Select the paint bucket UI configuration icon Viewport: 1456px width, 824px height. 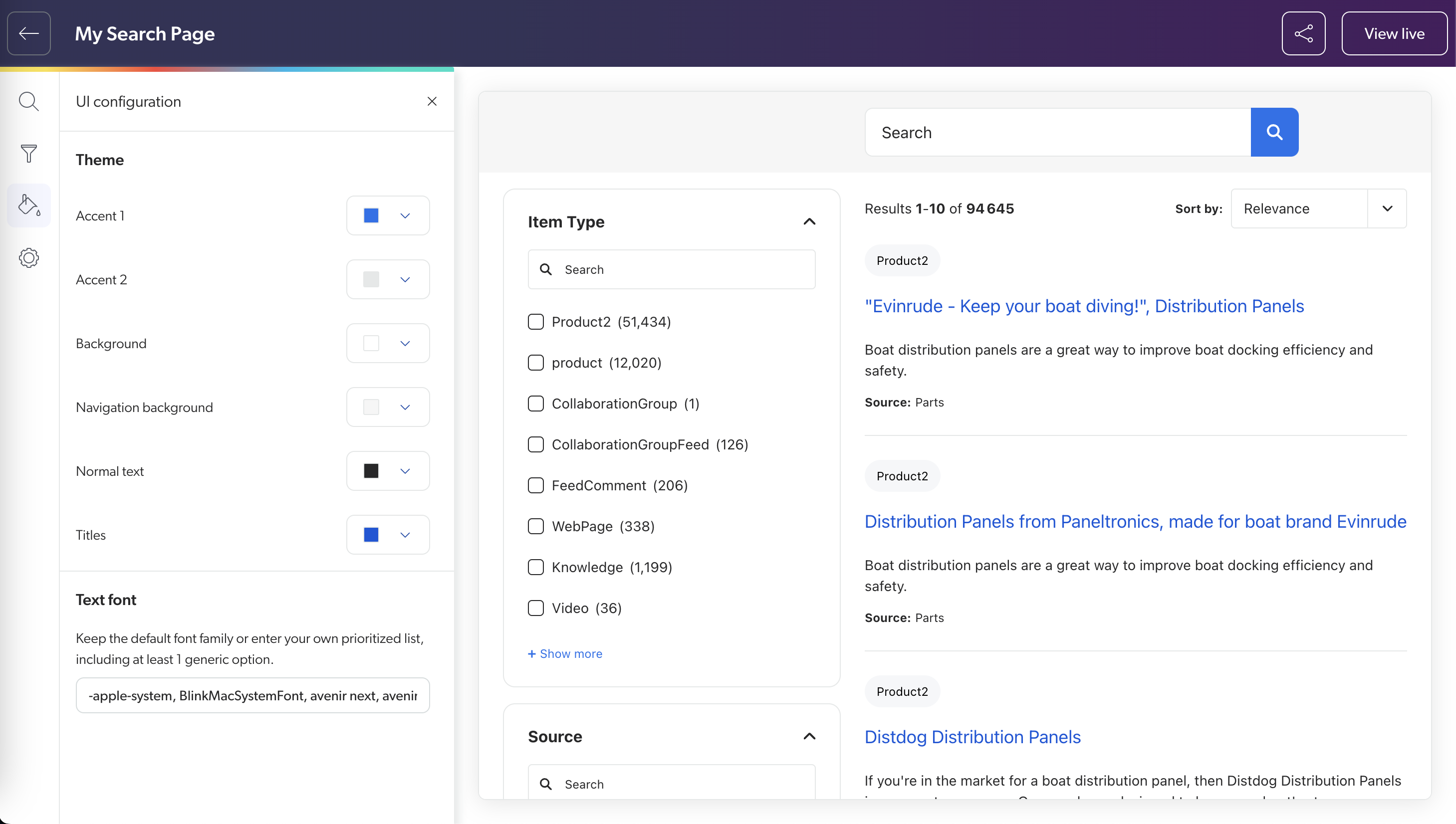pos(29,206)
